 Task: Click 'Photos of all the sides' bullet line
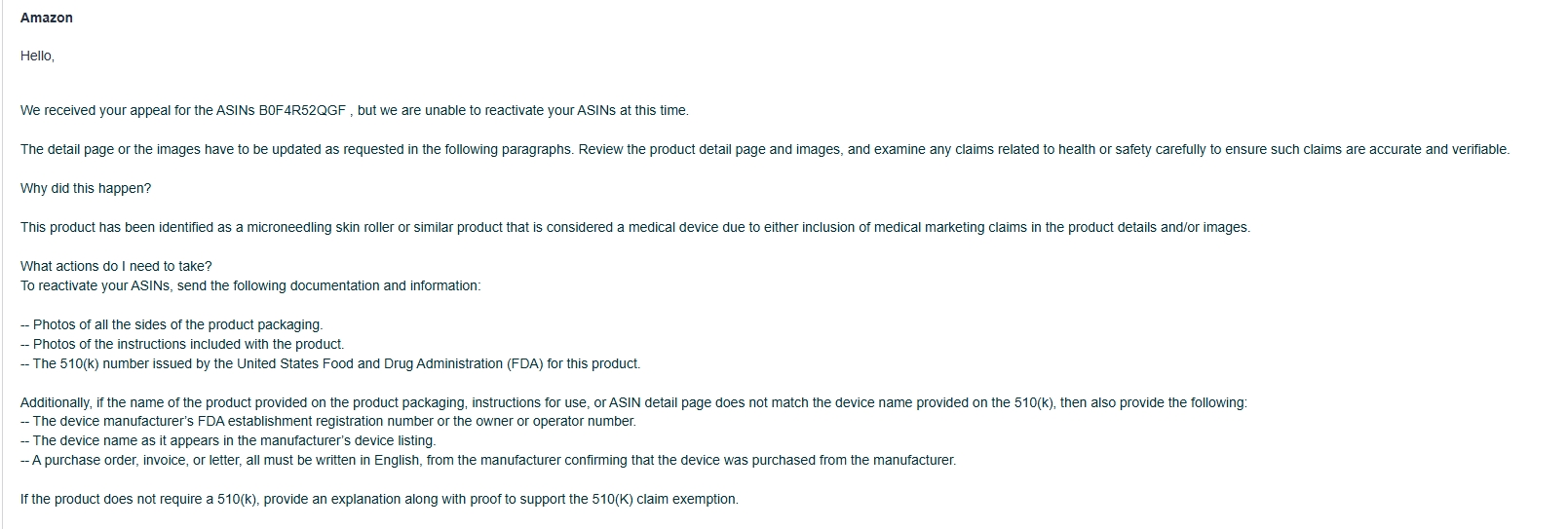click(172, 324)
